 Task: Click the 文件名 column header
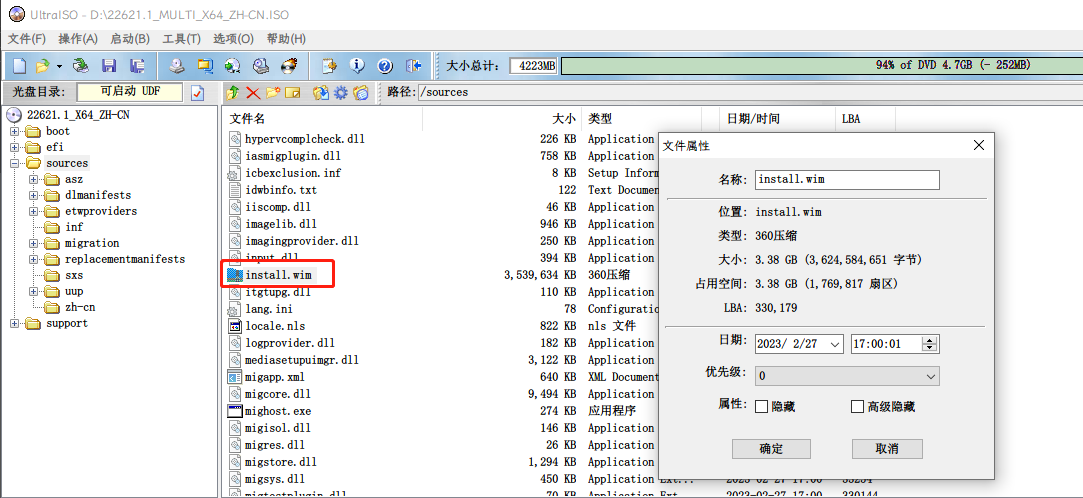coord(323,119)
